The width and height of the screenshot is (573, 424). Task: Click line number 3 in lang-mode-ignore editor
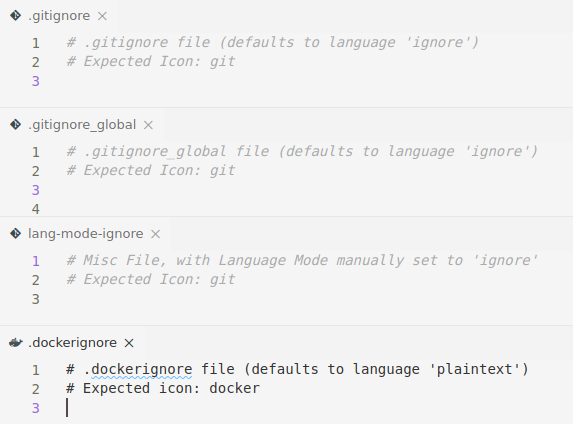35,299
